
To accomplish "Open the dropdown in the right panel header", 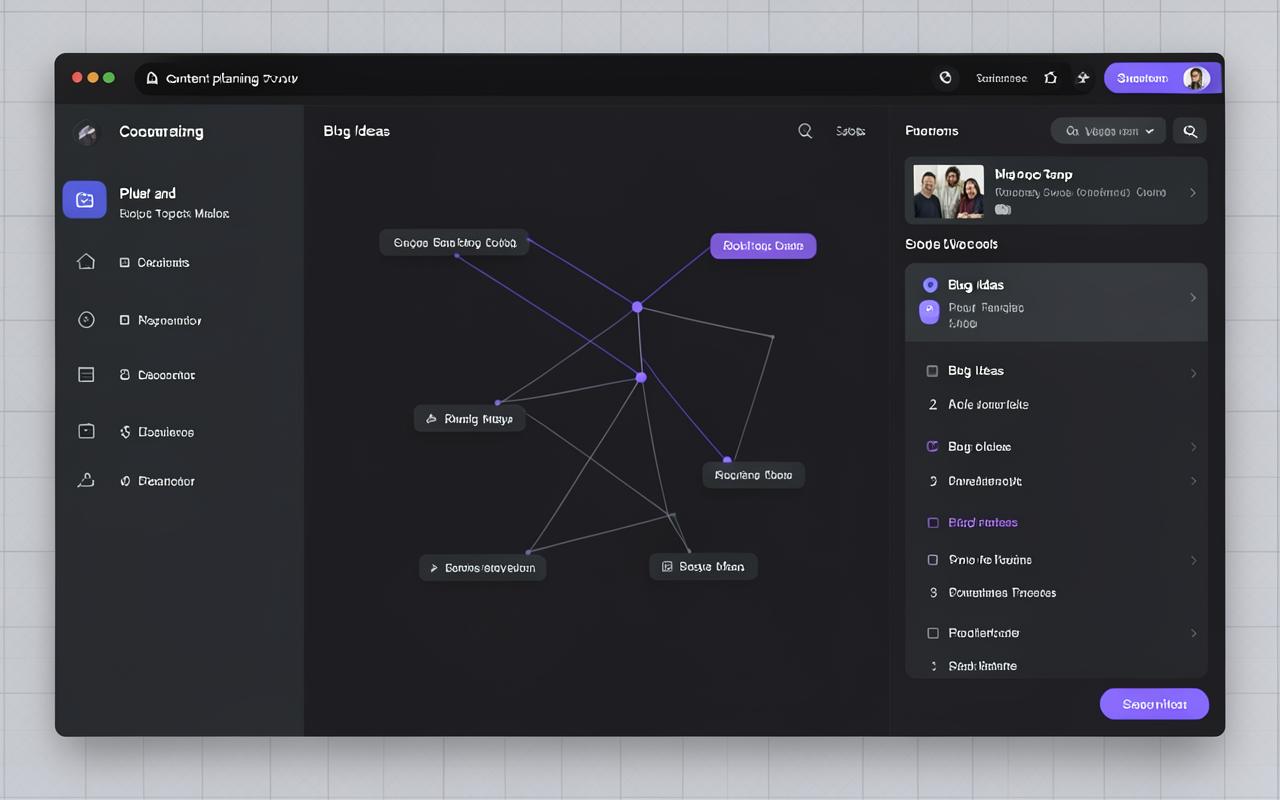I will 1108,131.
